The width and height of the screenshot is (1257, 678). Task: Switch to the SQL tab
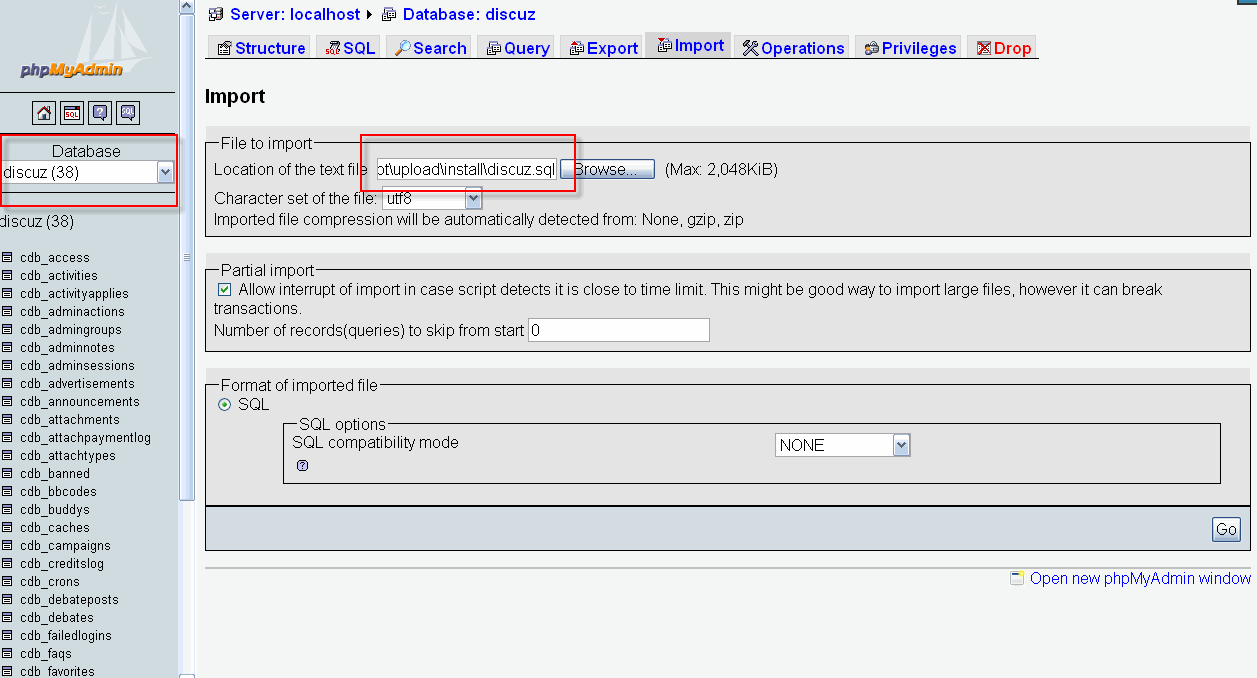(x=350, y=48)
